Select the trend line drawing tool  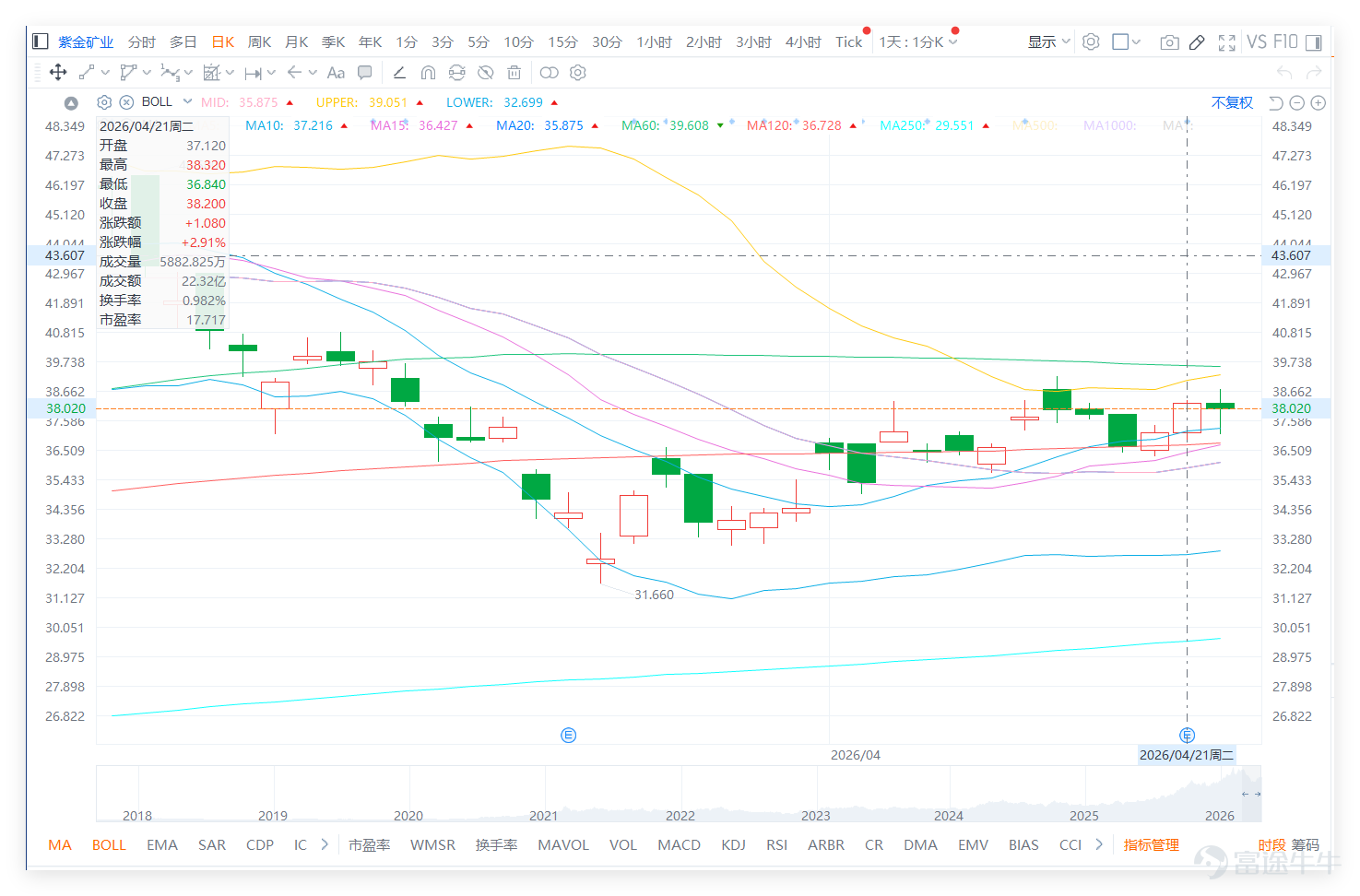coord(87,72)
